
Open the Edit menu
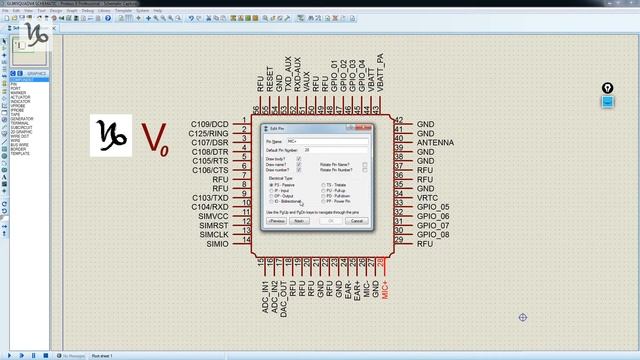[16, 11]
